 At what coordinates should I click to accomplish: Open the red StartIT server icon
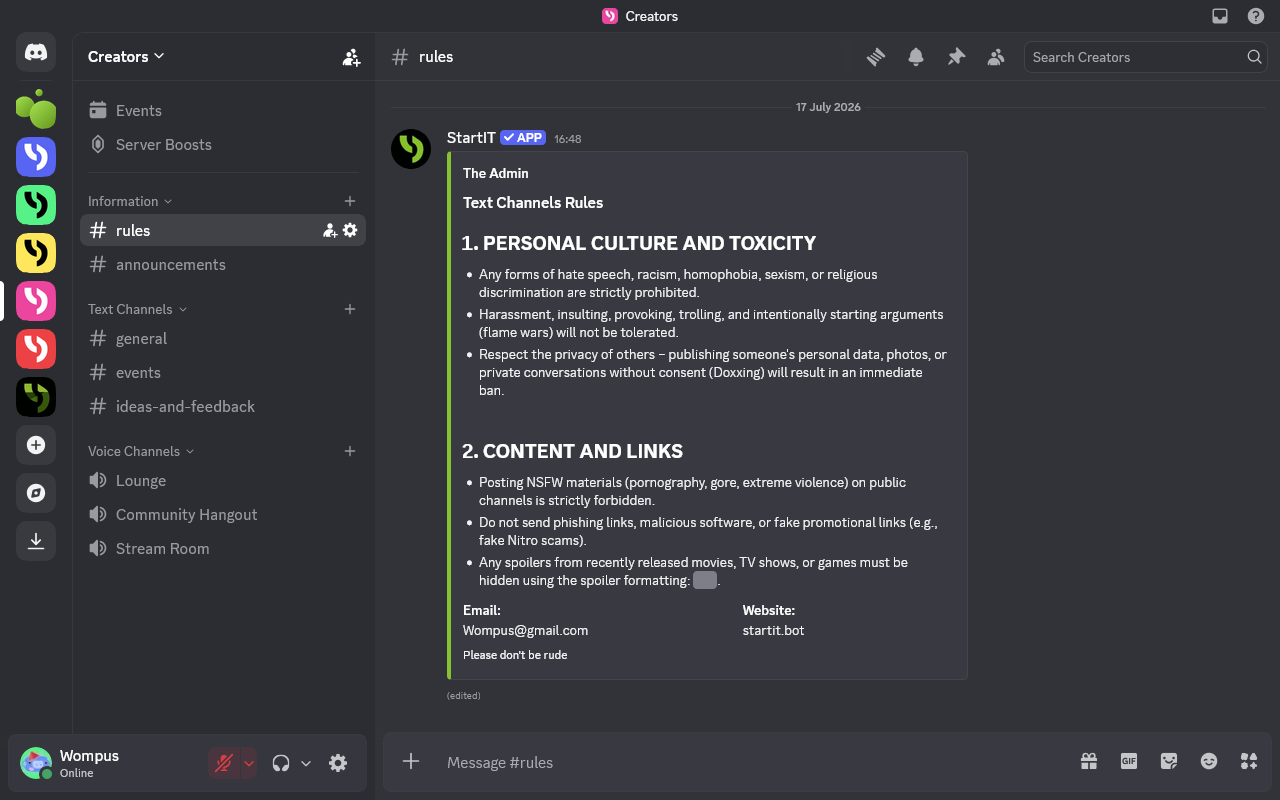[x=36, y=349]
